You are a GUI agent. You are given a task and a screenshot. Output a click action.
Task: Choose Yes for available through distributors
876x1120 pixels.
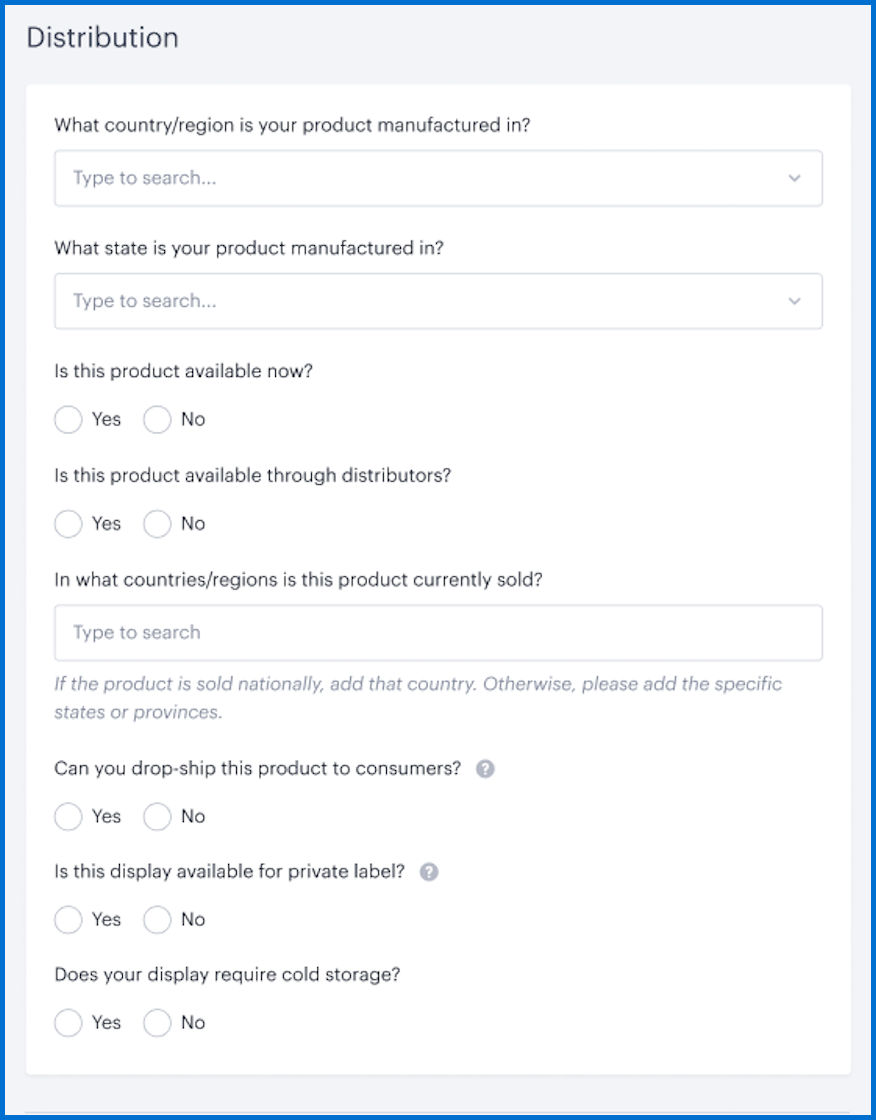click(68, 524)
